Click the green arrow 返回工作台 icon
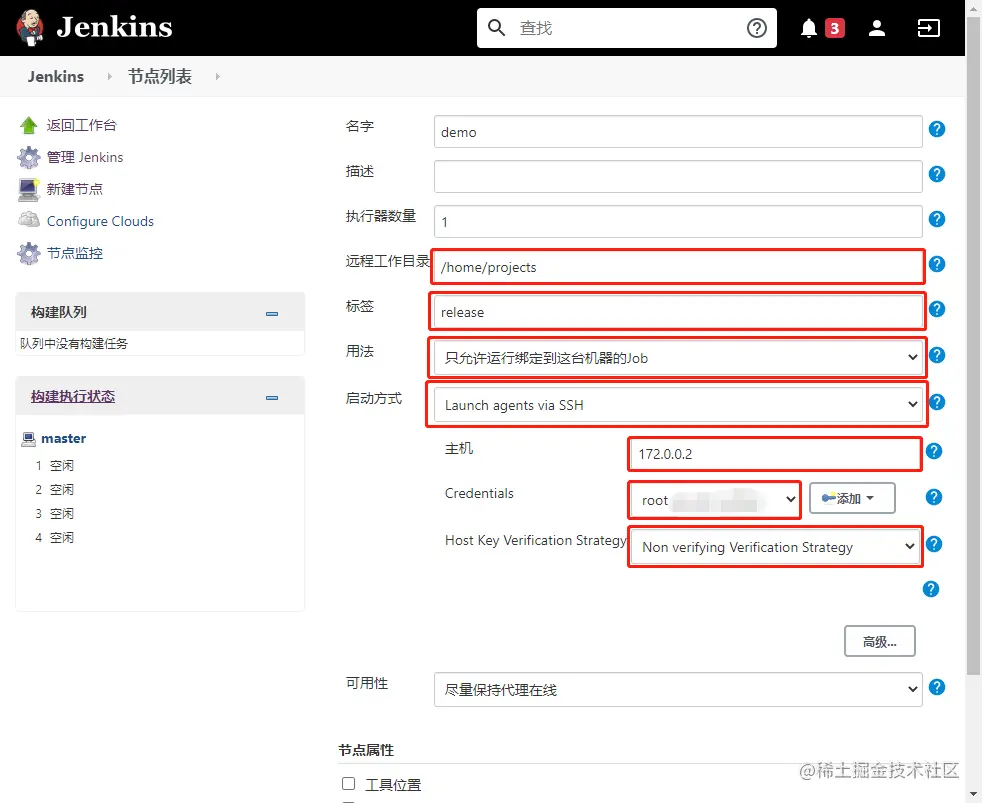This screenshot has width=982, height=803. pos(28,125)
